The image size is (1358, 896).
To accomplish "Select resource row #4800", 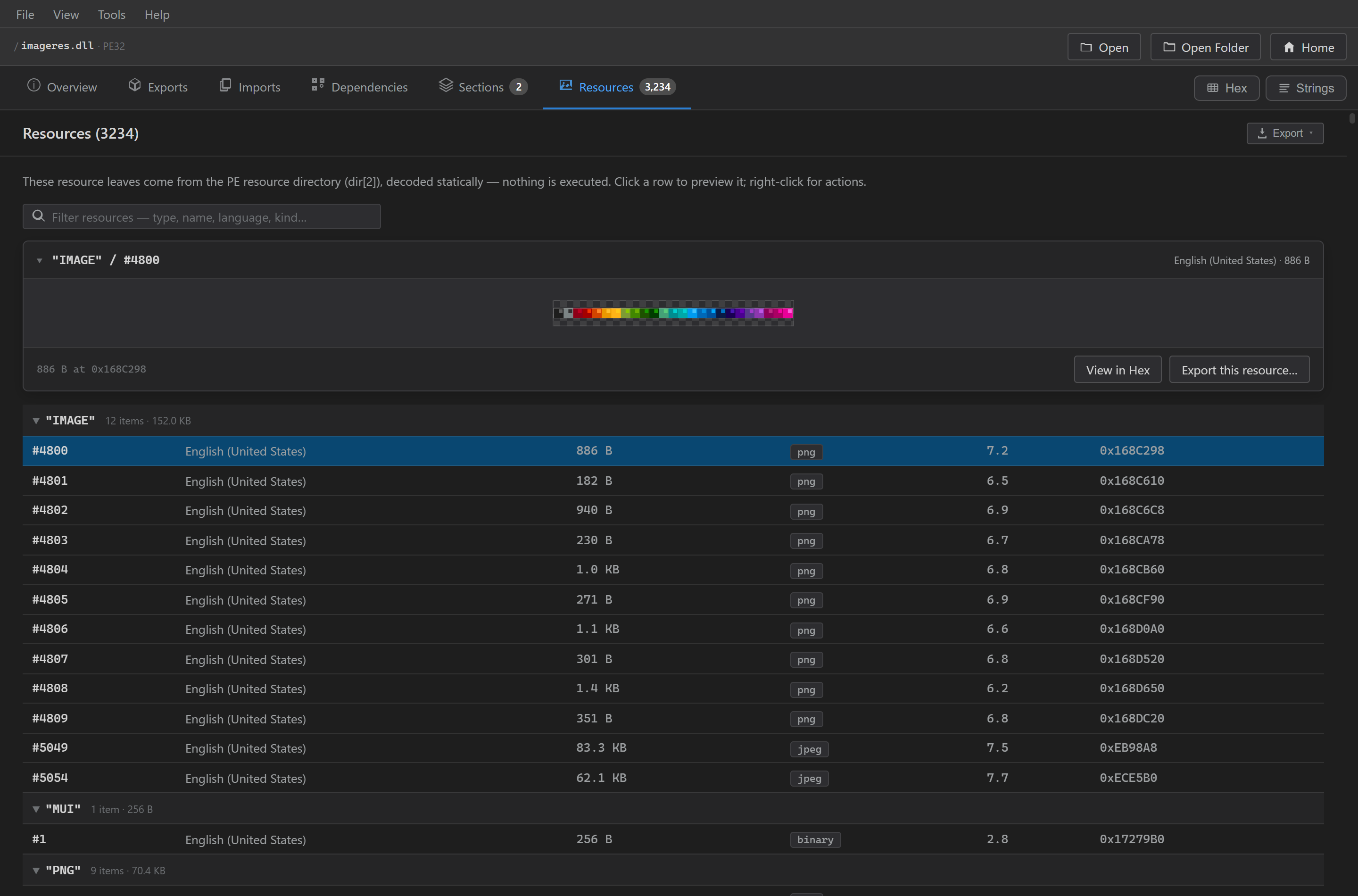I will coord(673,451).
